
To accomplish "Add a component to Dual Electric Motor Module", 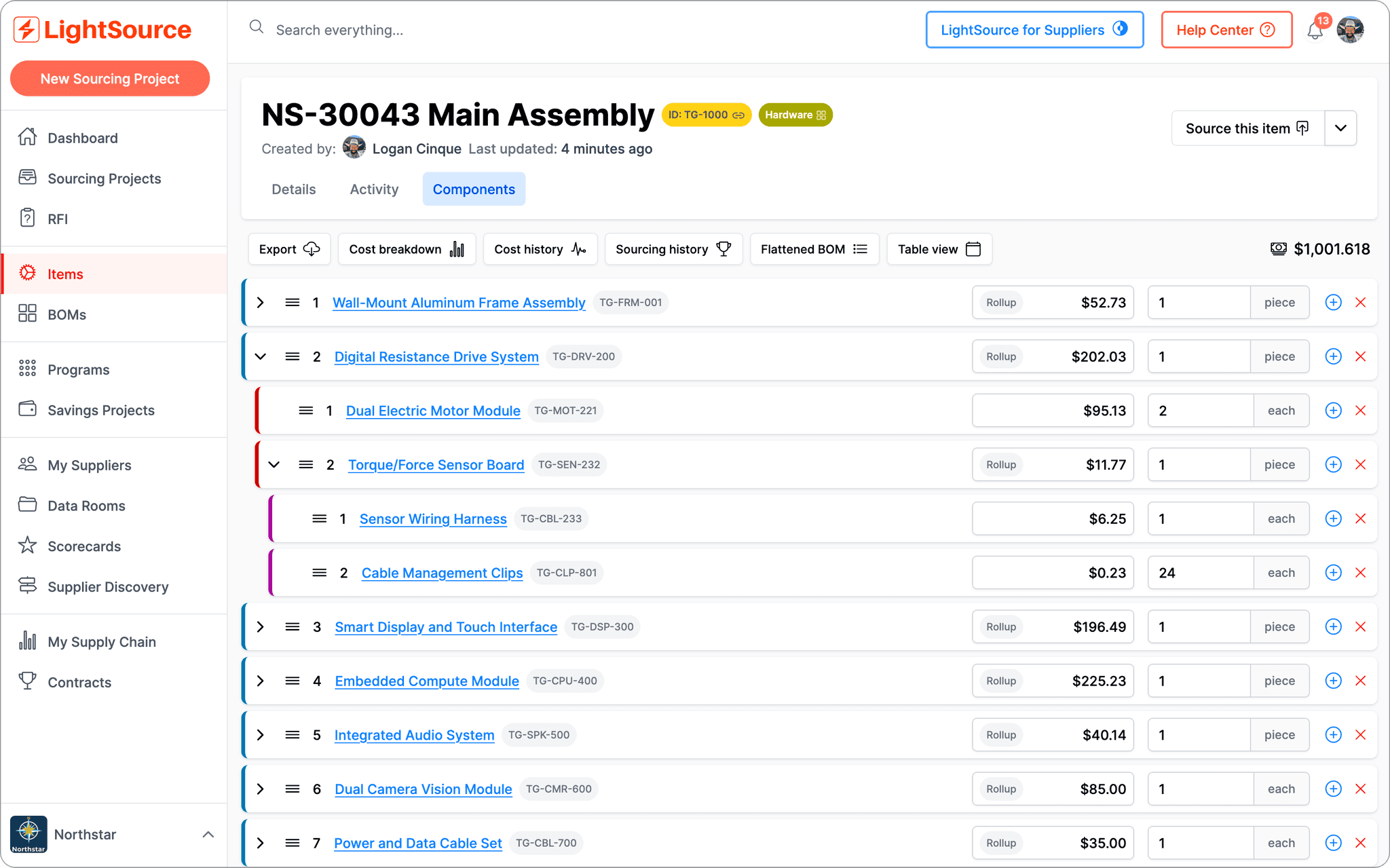I will coord(1333,411).
